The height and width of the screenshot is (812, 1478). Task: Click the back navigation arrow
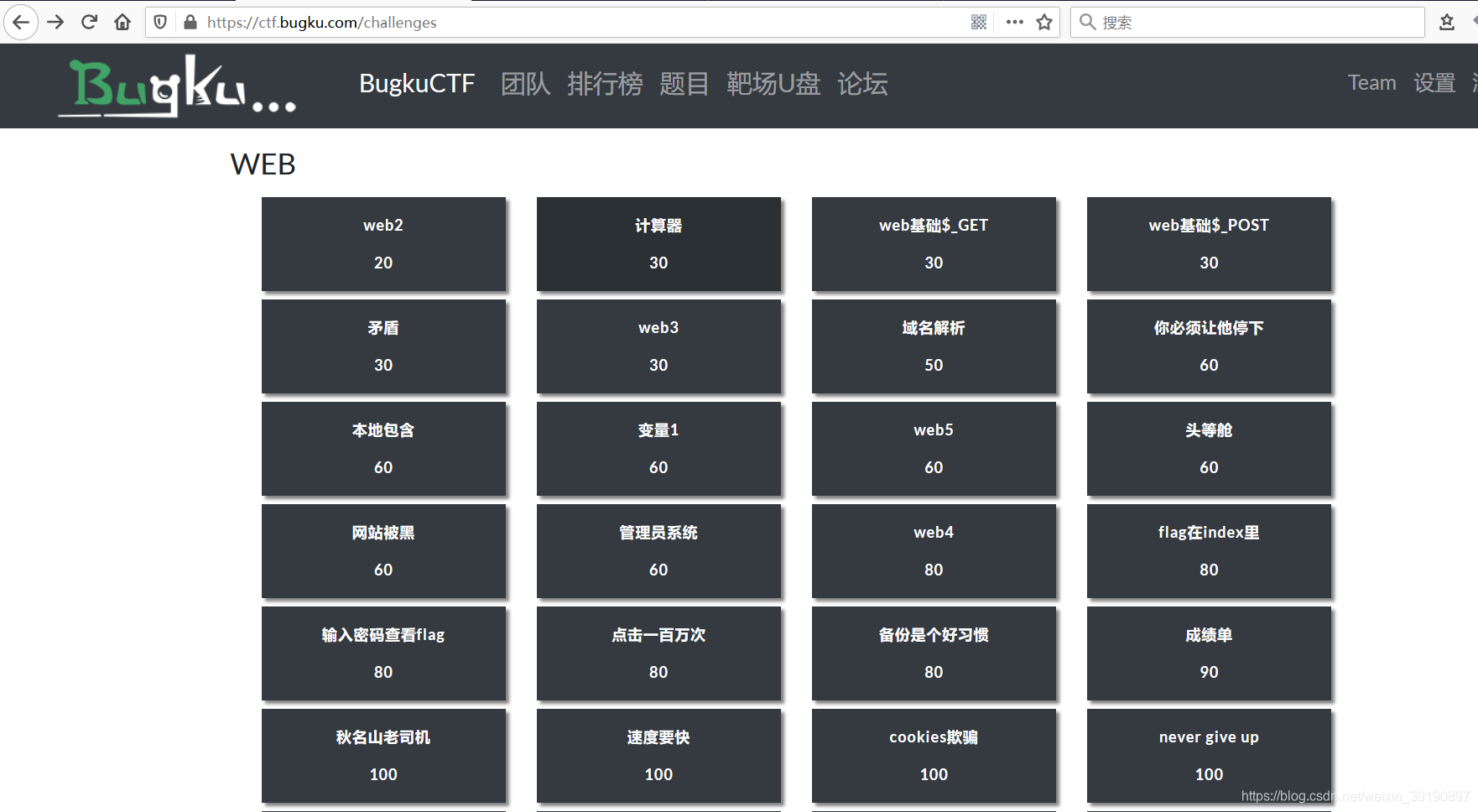(21, 22)
